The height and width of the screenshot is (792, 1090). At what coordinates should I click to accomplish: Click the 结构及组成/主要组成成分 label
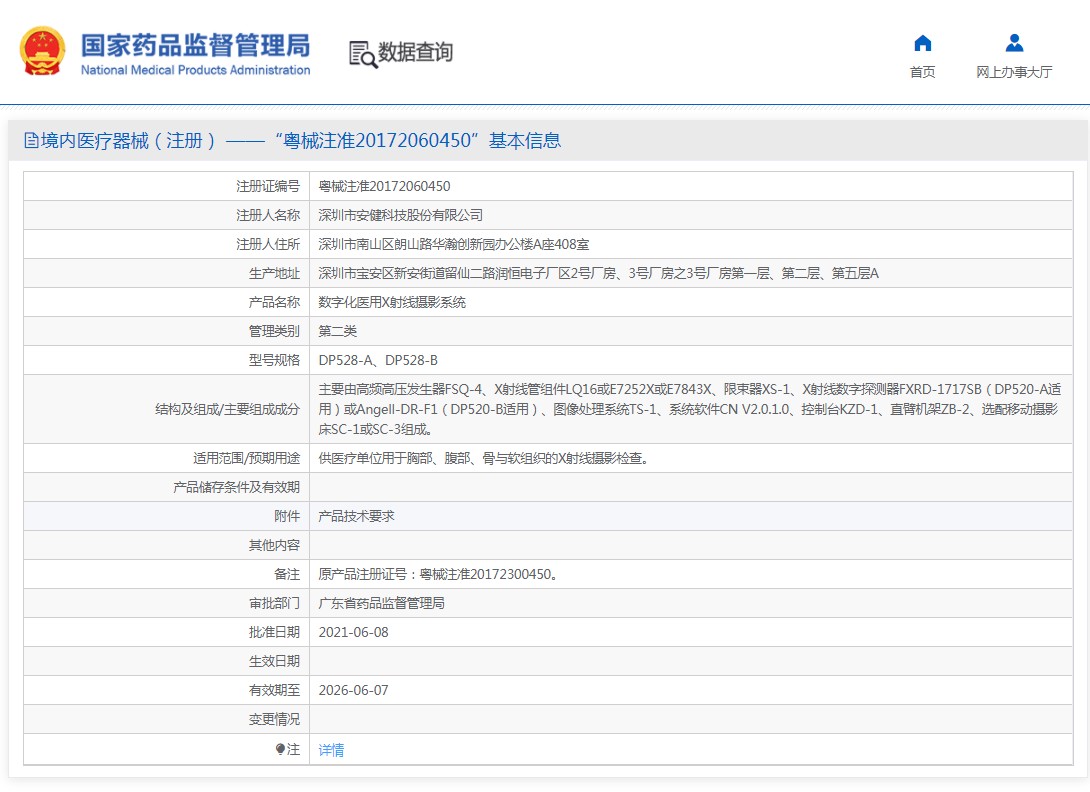click(227, 410)
